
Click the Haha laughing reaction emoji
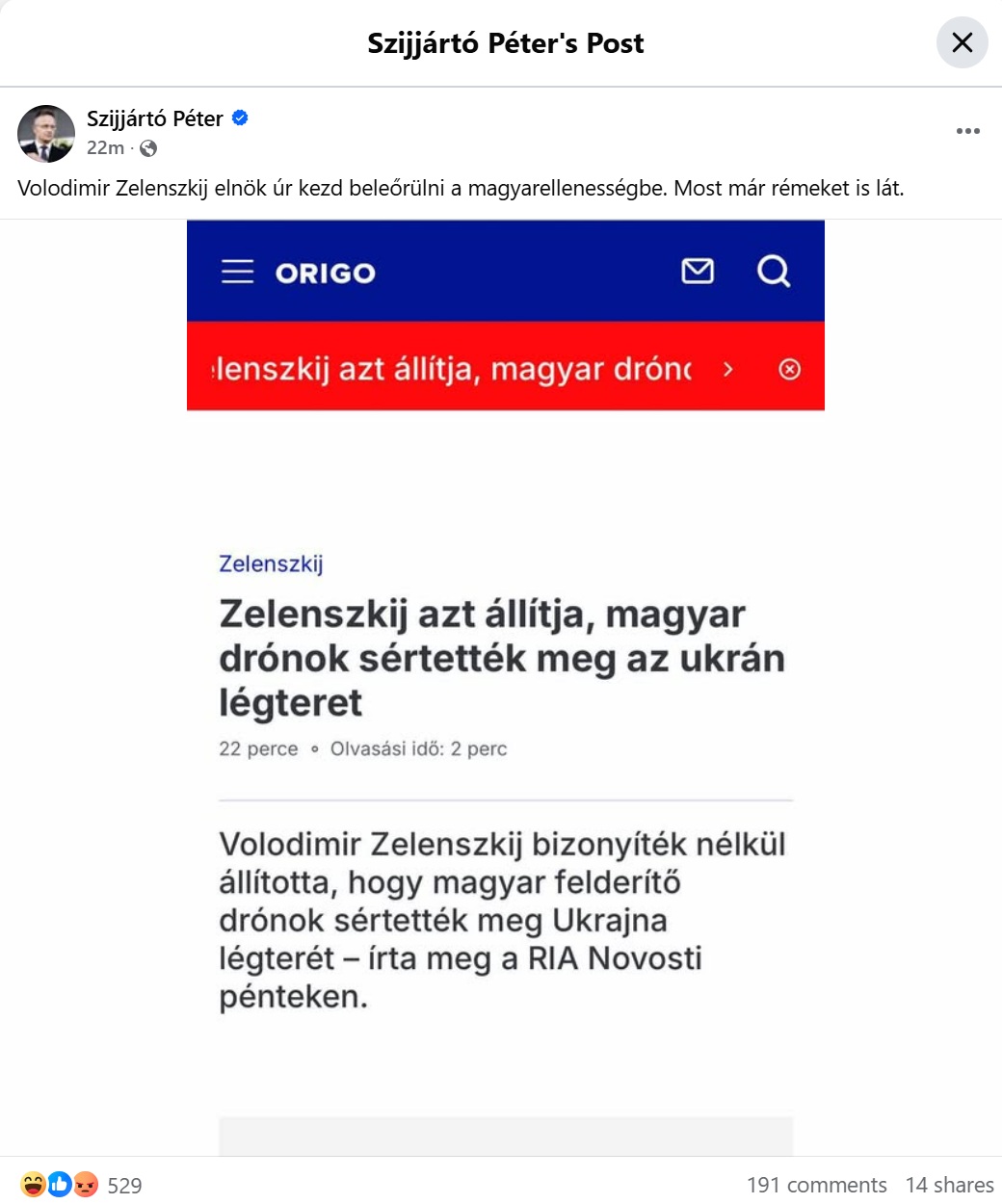(x=32, y=1184)
